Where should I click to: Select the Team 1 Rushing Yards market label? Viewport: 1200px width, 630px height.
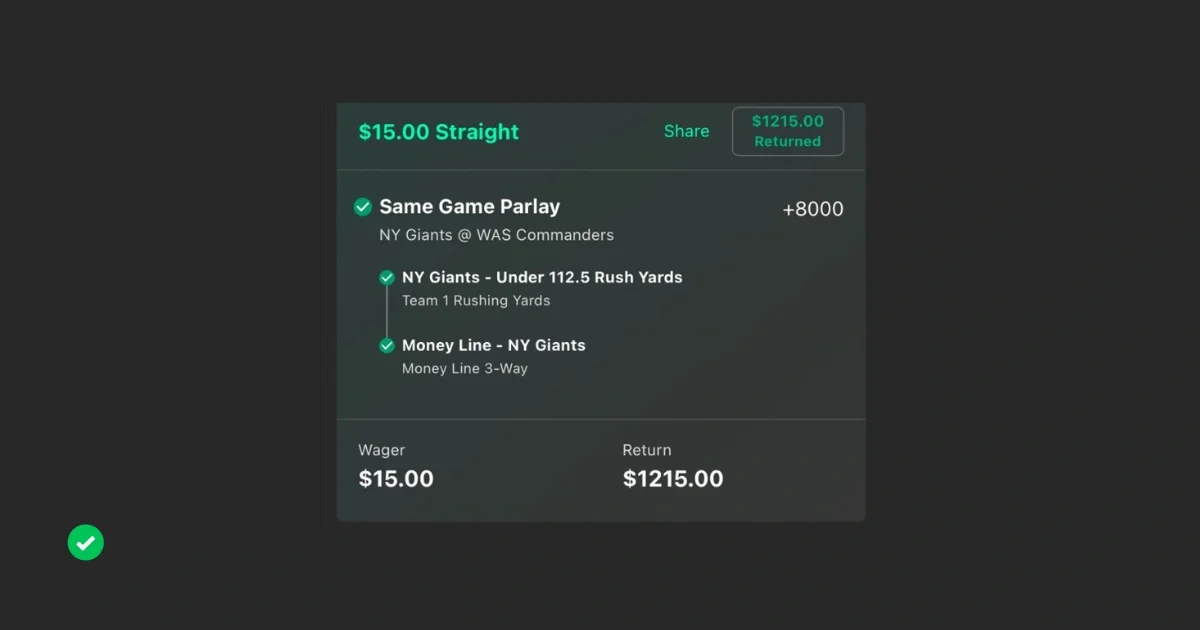pos(476,300)
